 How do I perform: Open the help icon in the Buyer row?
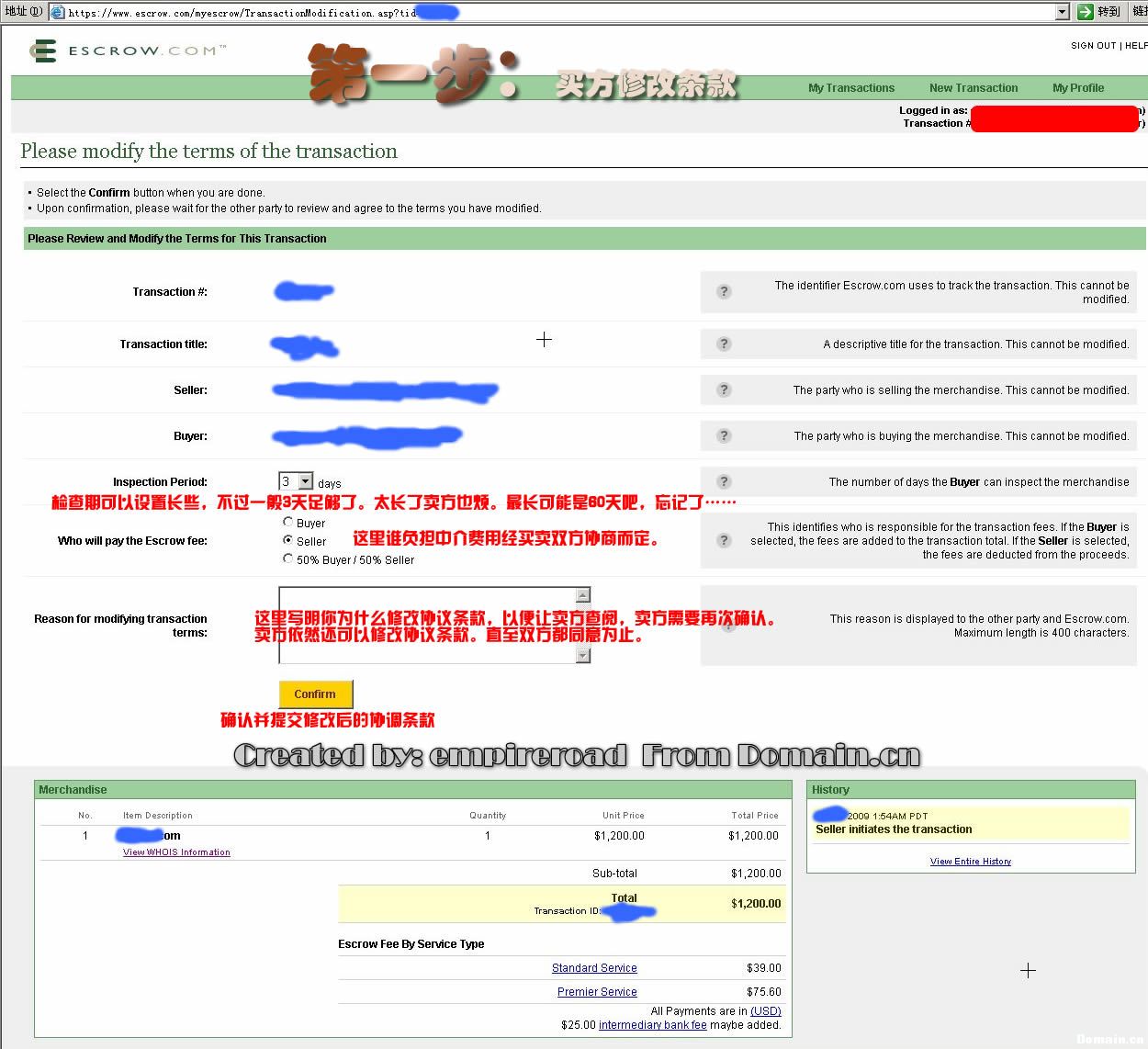pyautogui.click(x=724, y=436)
